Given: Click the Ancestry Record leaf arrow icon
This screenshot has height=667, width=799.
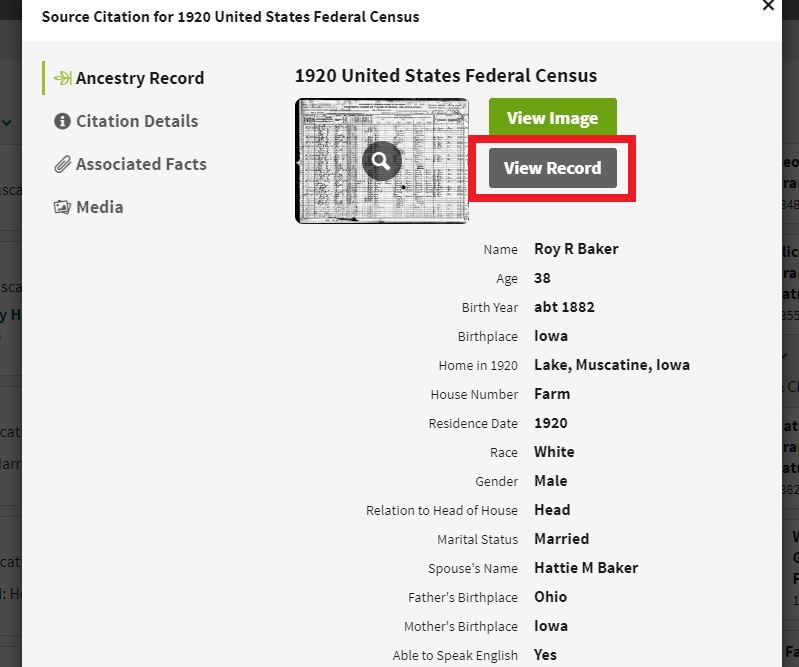Looking at the screenshot, I should [x=62, y=78].
